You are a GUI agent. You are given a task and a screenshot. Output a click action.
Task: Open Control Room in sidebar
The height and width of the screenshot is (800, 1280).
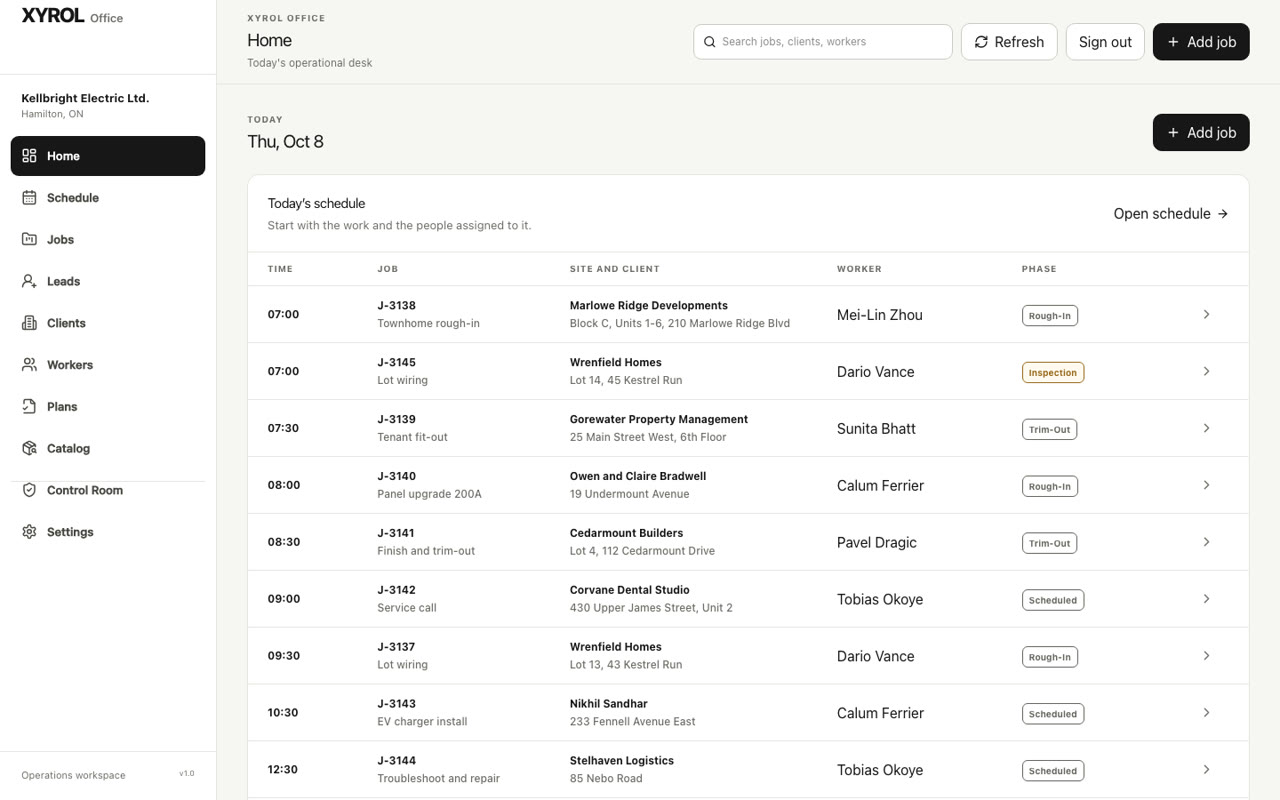[108, 490]
